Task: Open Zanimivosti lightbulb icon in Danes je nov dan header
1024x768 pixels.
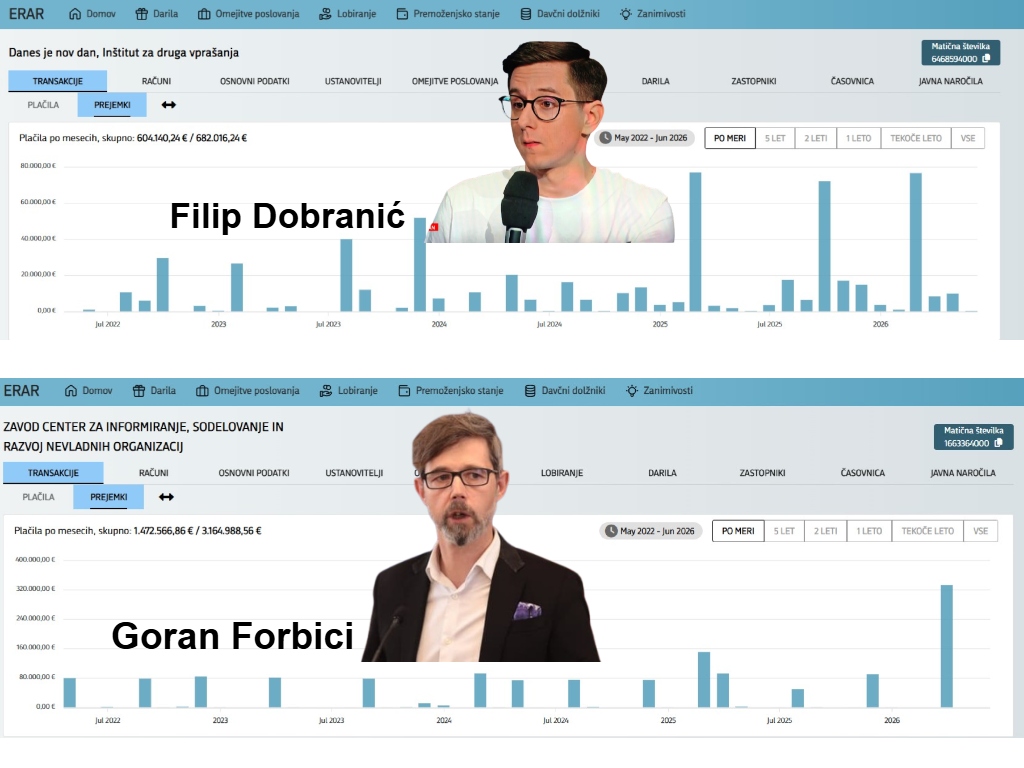Action: click(626, 14)
